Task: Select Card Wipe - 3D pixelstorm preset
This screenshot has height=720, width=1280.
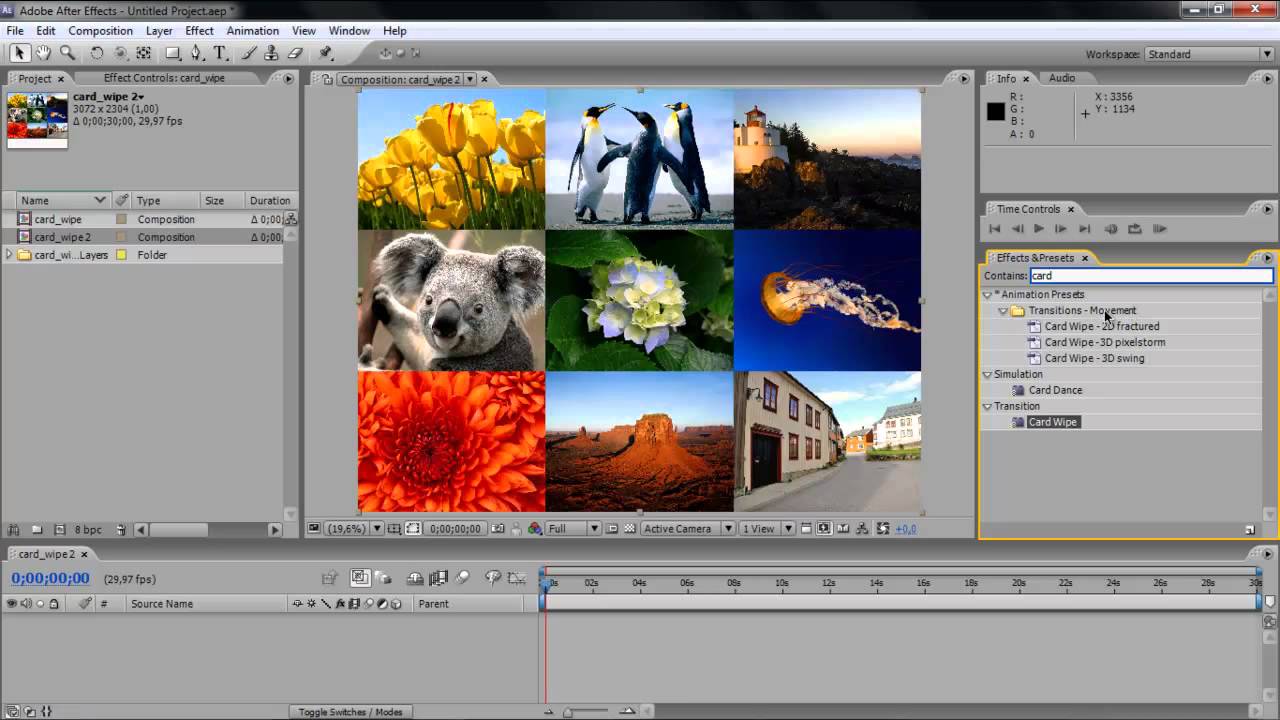Action: click(x=1104, y=343)
